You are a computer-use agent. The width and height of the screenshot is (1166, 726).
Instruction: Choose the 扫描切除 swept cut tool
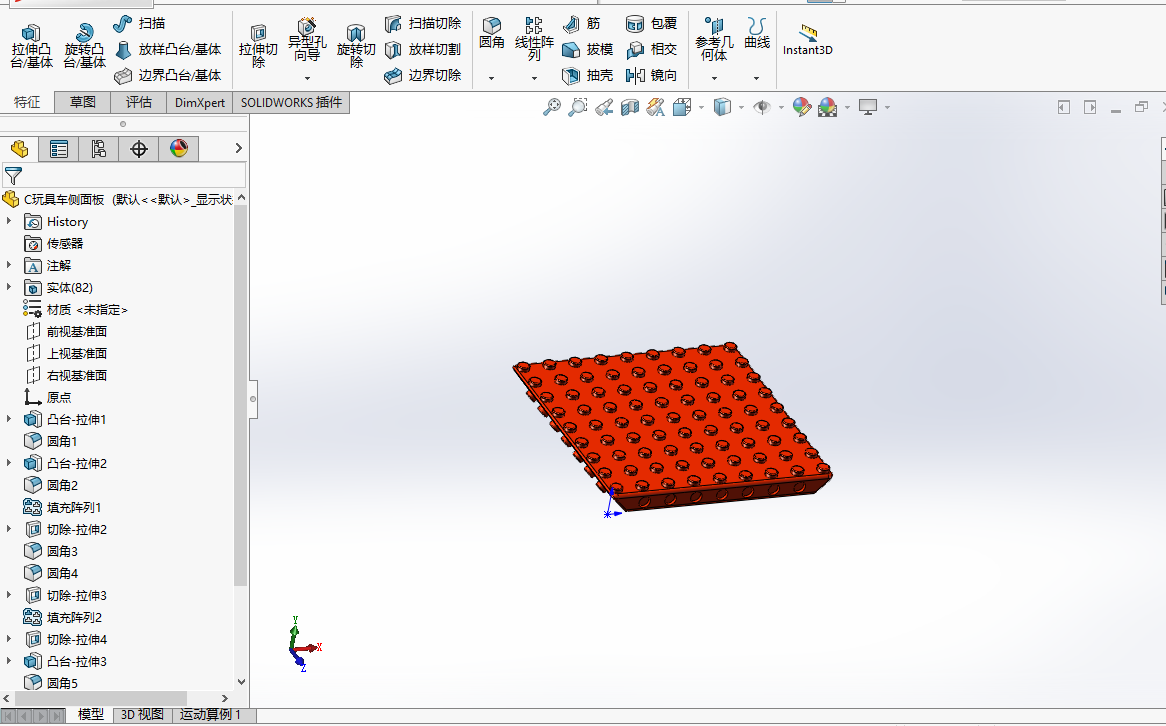423,24
